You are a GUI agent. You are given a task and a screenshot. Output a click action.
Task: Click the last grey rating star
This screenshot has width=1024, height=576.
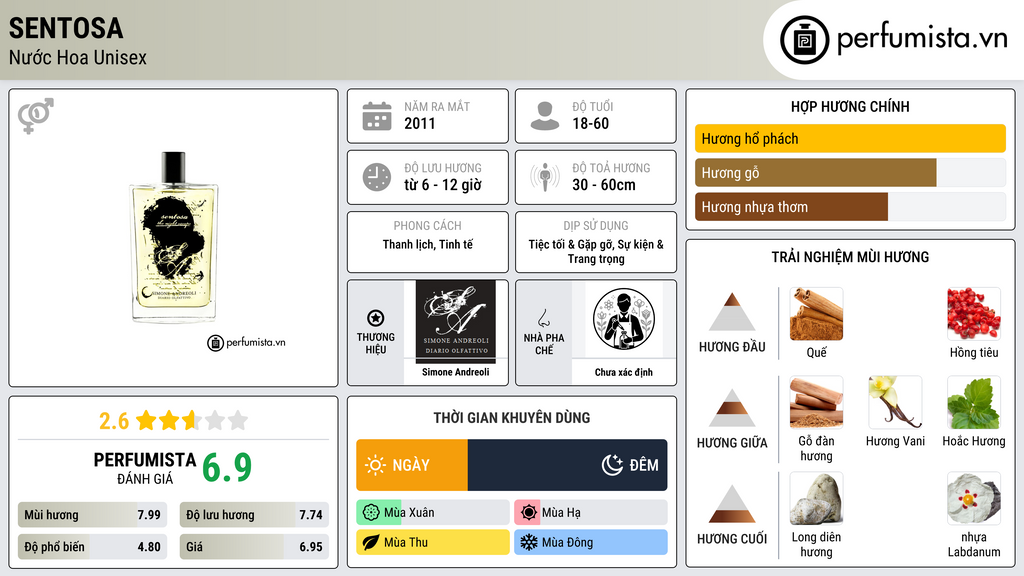[x=238, y=420]
